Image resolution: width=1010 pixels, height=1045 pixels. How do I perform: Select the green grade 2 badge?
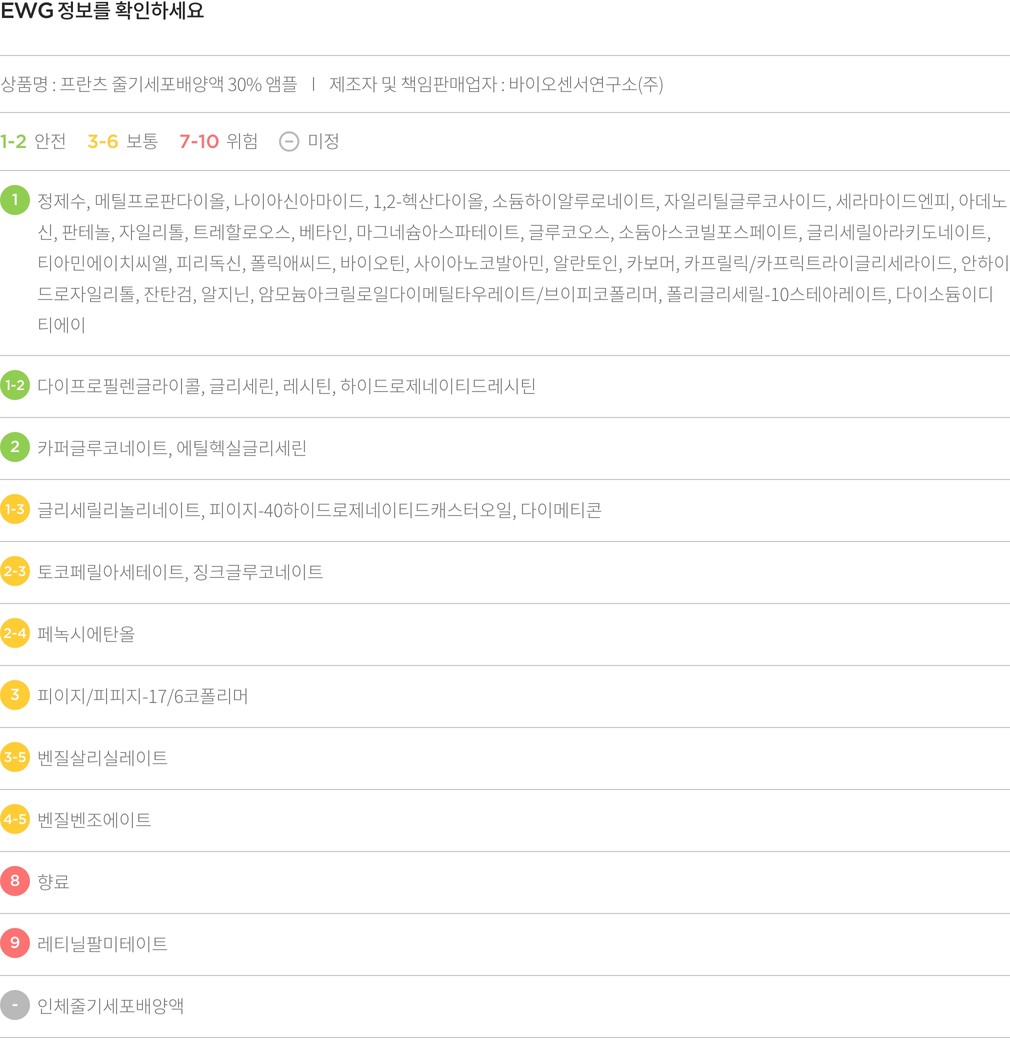click(15, 447)
